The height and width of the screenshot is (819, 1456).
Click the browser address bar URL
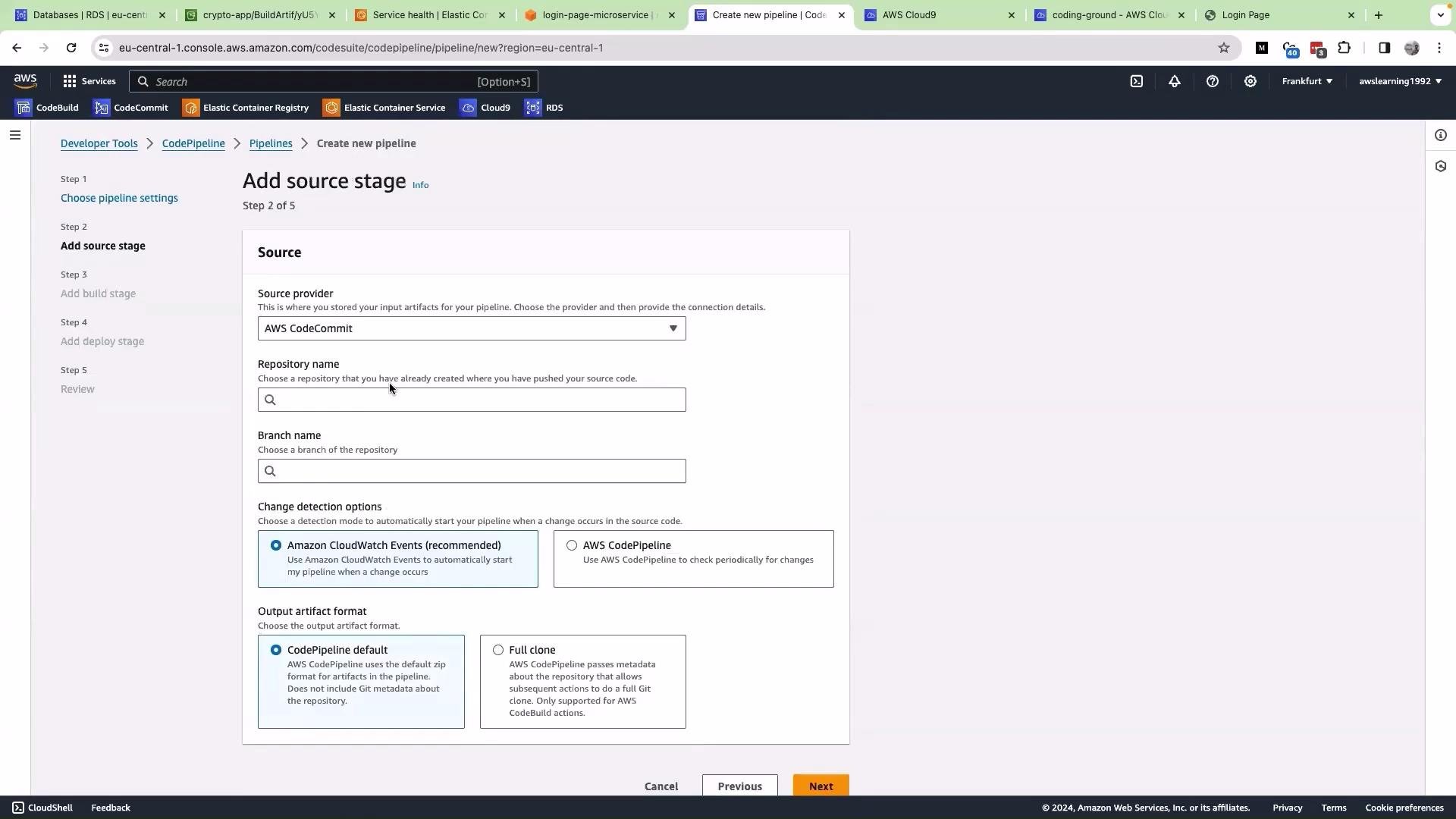coord(361,48)
